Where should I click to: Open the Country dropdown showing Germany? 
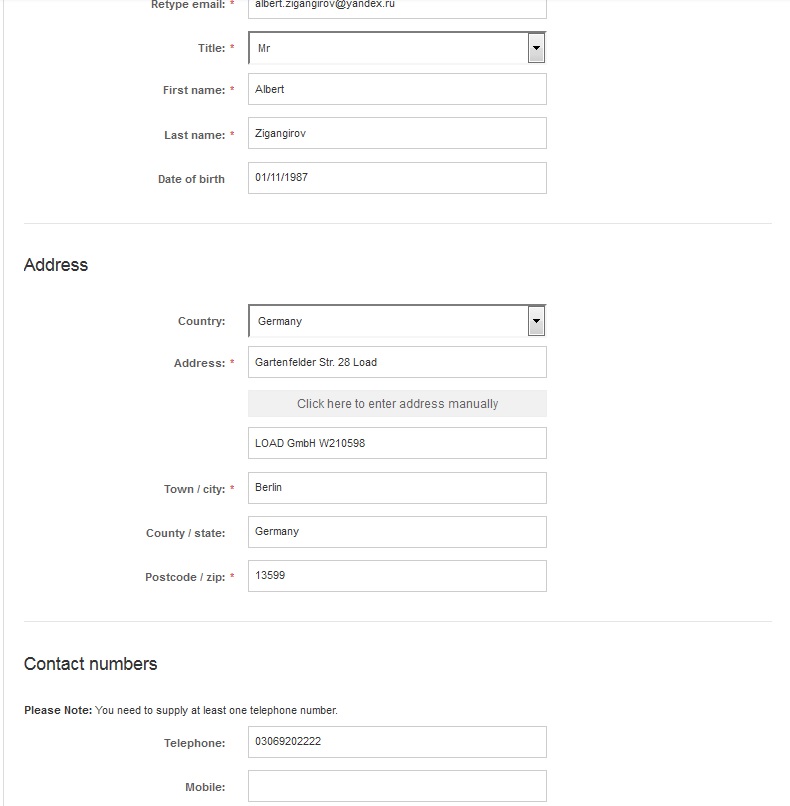(397, 321)
